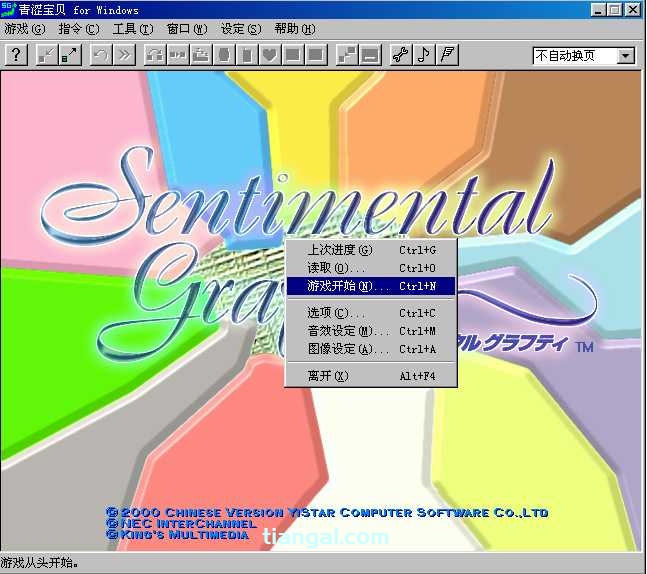Click the greyed barrel-shaped toolbar icon
Screen dimensions: 647x574
[x=224, y=54]
